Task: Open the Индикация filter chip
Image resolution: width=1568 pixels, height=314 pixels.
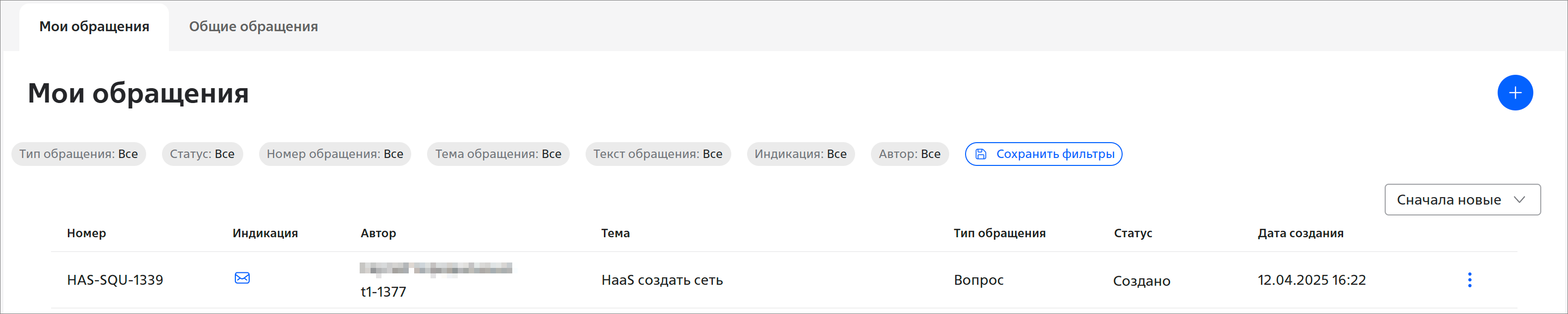Action: pyautogui.click(x=801, y=154)
